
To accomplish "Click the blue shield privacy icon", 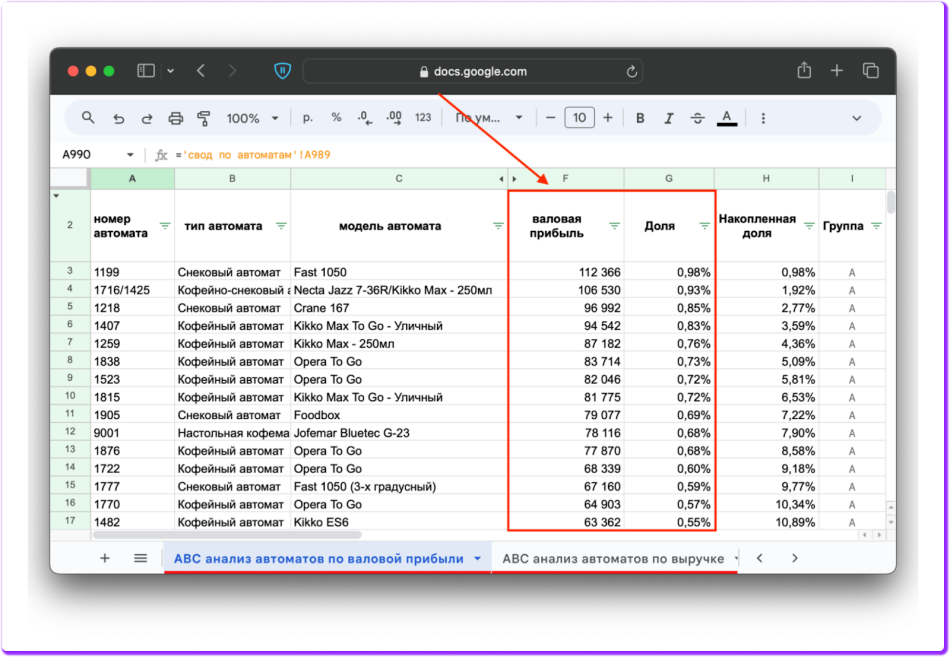I will [x=282, y=71].
